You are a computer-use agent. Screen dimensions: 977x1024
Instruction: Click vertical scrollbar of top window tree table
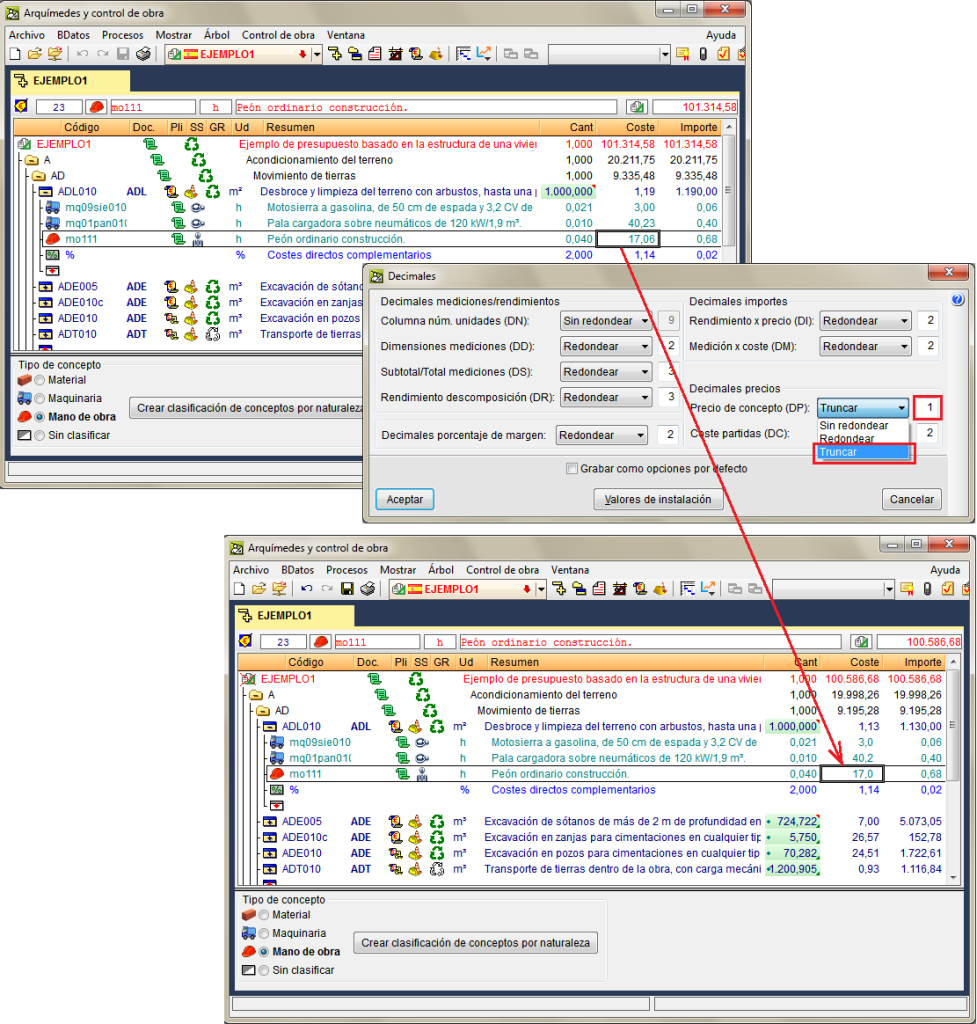tap(729, 189)
